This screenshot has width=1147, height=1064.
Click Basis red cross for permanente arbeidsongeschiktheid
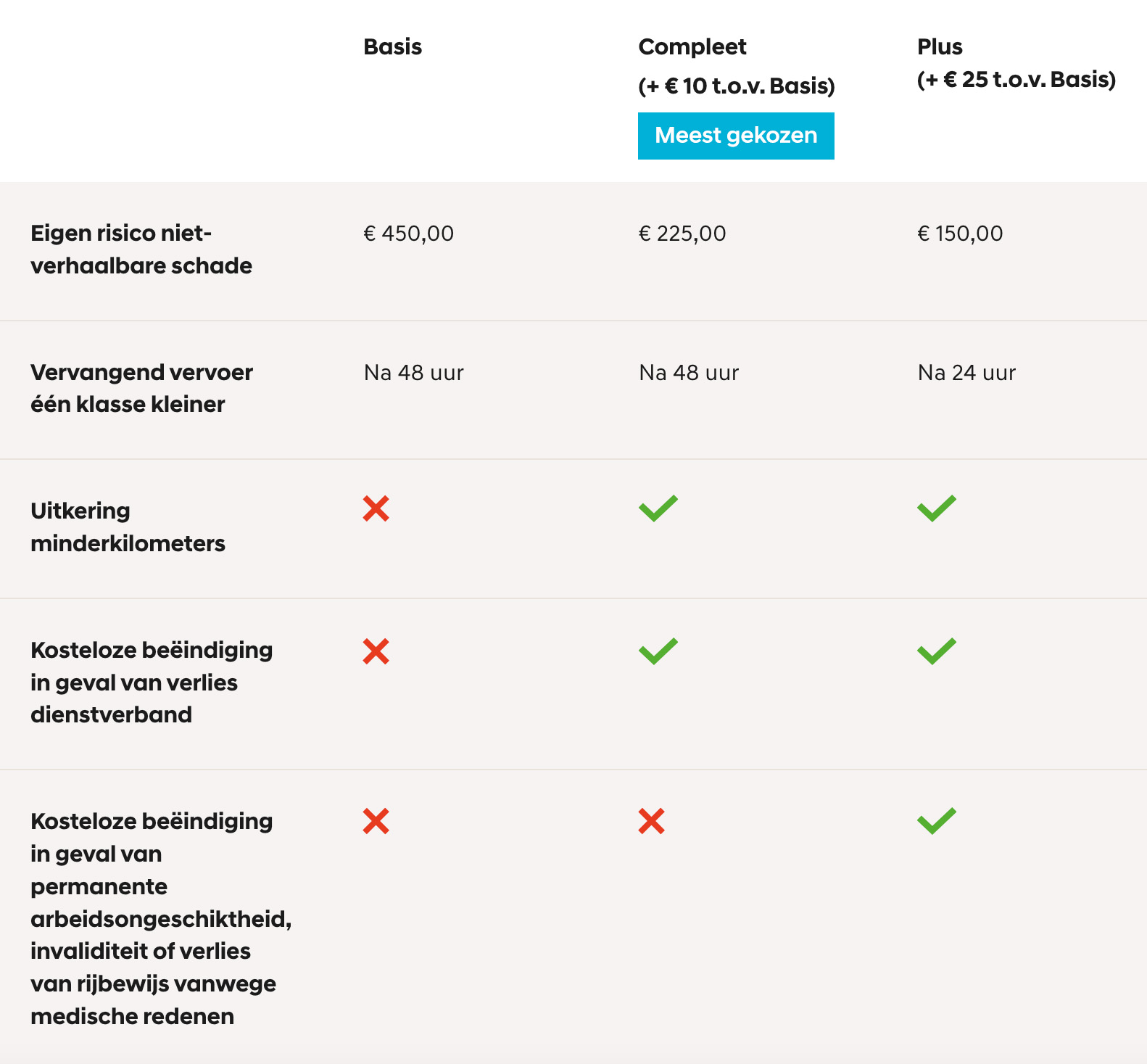click(376, 821)
